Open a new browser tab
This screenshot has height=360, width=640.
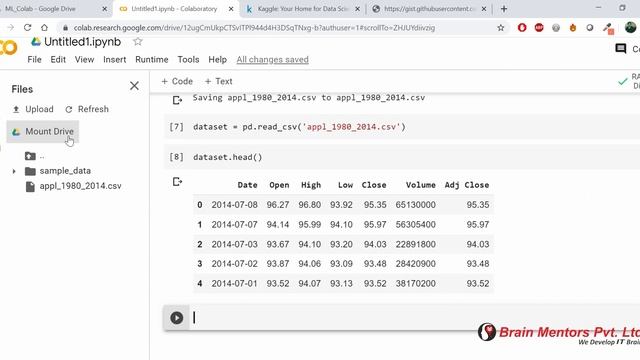(x=504, y=9)
